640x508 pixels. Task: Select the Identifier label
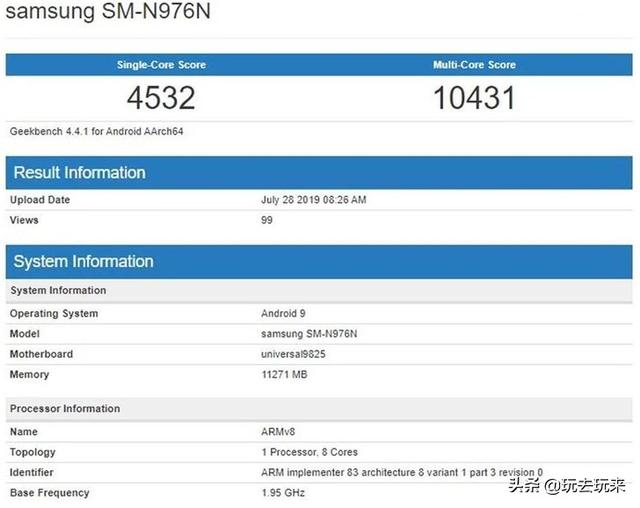coord(31,473)
